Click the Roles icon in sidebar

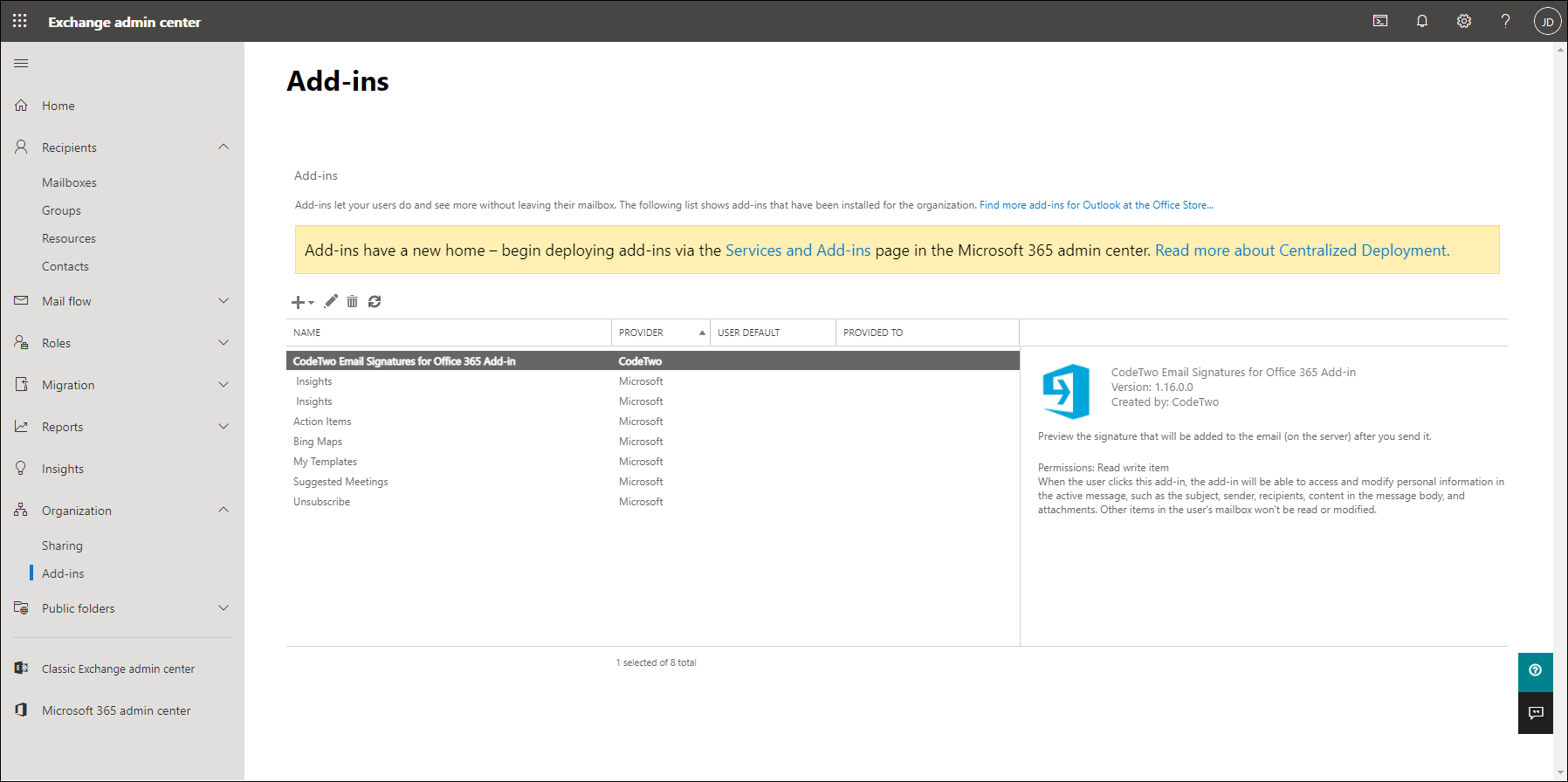pyautogui.click(x=21, y=342)
